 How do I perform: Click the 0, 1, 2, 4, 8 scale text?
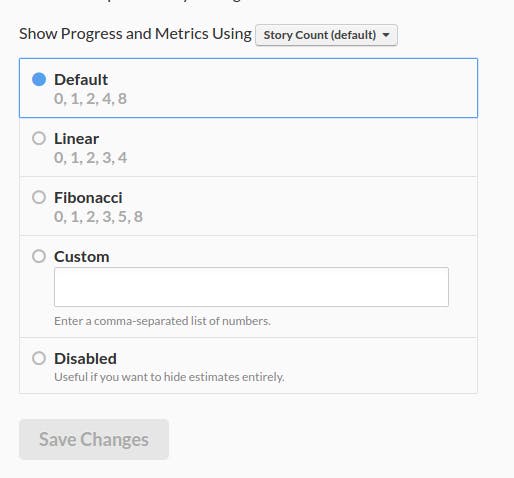90,99
